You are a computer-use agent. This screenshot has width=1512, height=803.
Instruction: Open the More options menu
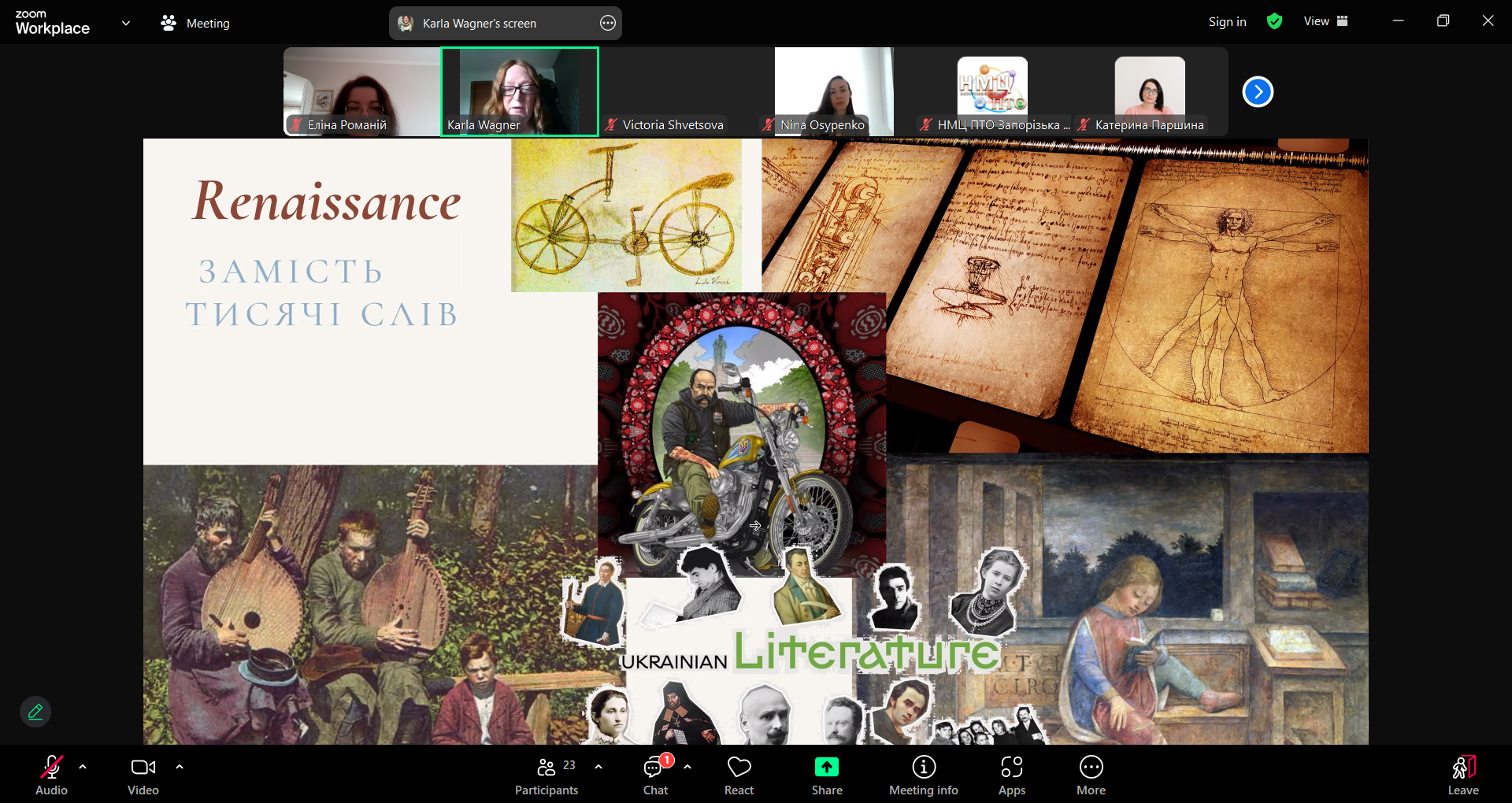1091,775
